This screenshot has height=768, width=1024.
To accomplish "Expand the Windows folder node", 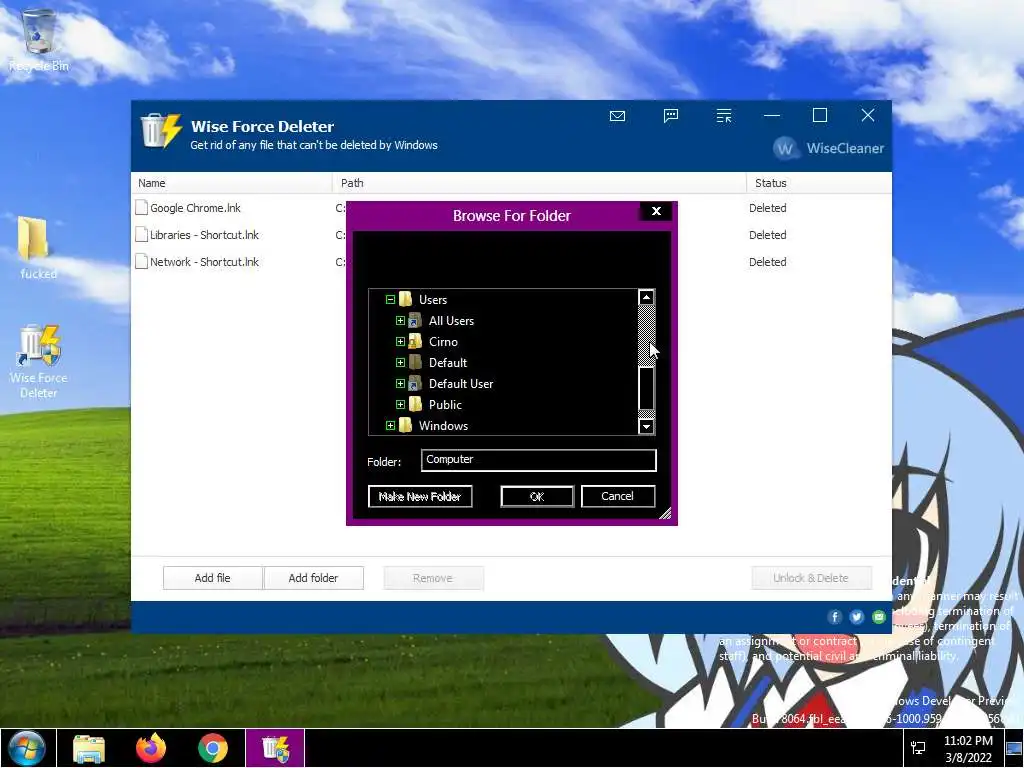I will [x=390, y=425].
